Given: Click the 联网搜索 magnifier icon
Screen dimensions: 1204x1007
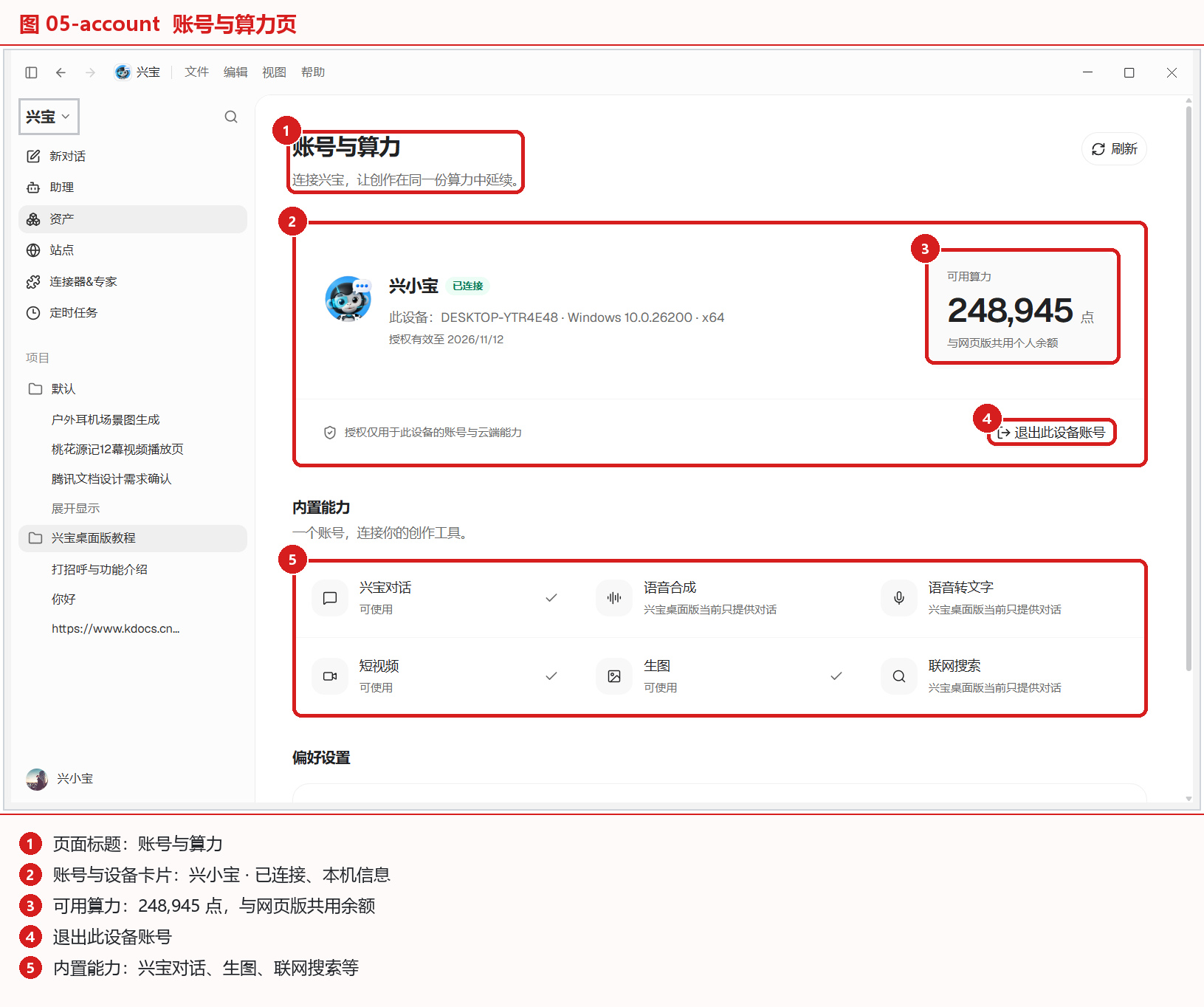Looking at the screenshot, I should [x=899, y=676].
